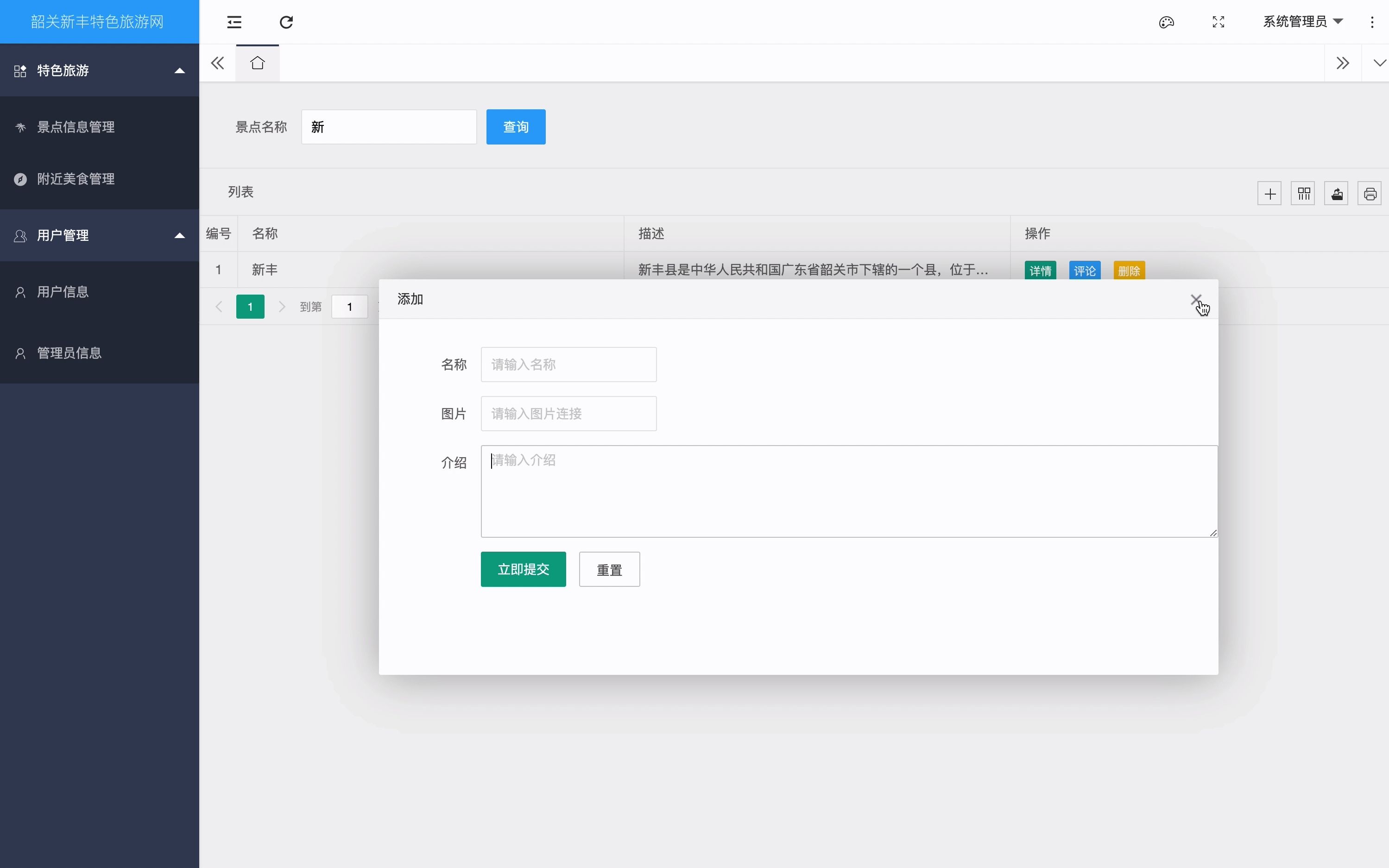
Task: Click the 管理员信息 person icon
Action: [21, 353]
